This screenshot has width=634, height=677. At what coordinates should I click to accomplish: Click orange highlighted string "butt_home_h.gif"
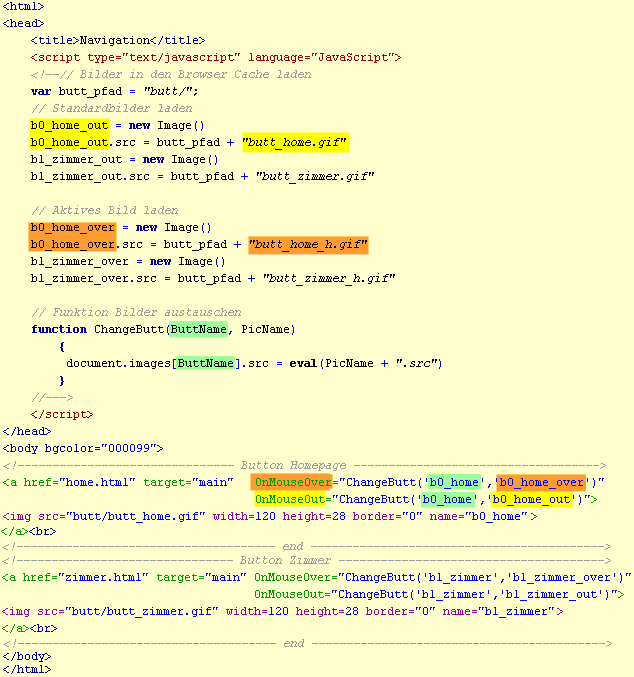[308, 245]
